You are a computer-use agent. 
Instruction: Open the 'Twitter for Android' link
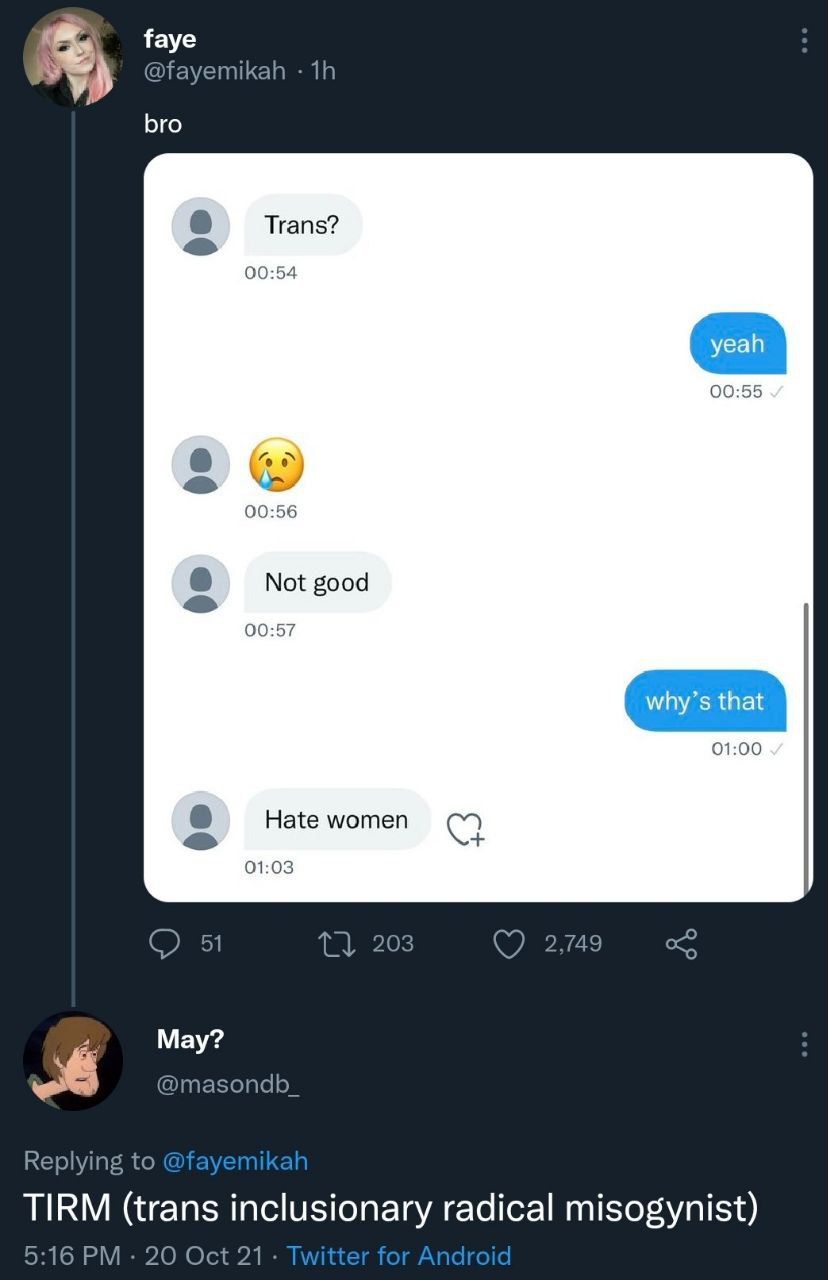[399, 1255]
